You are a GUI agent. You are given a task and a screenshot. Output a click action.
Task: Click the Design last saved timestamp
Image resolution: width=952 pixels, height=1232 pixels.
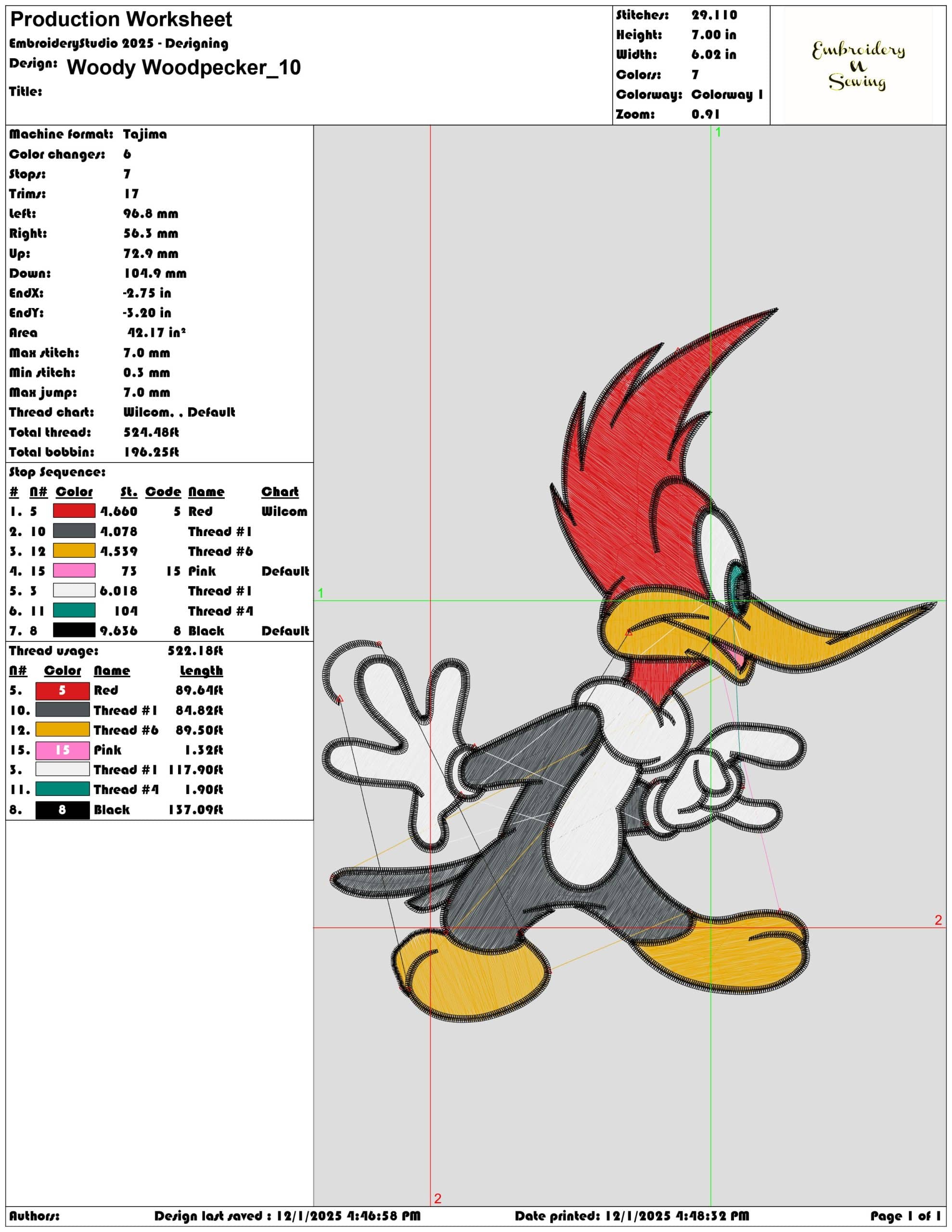287,1216
